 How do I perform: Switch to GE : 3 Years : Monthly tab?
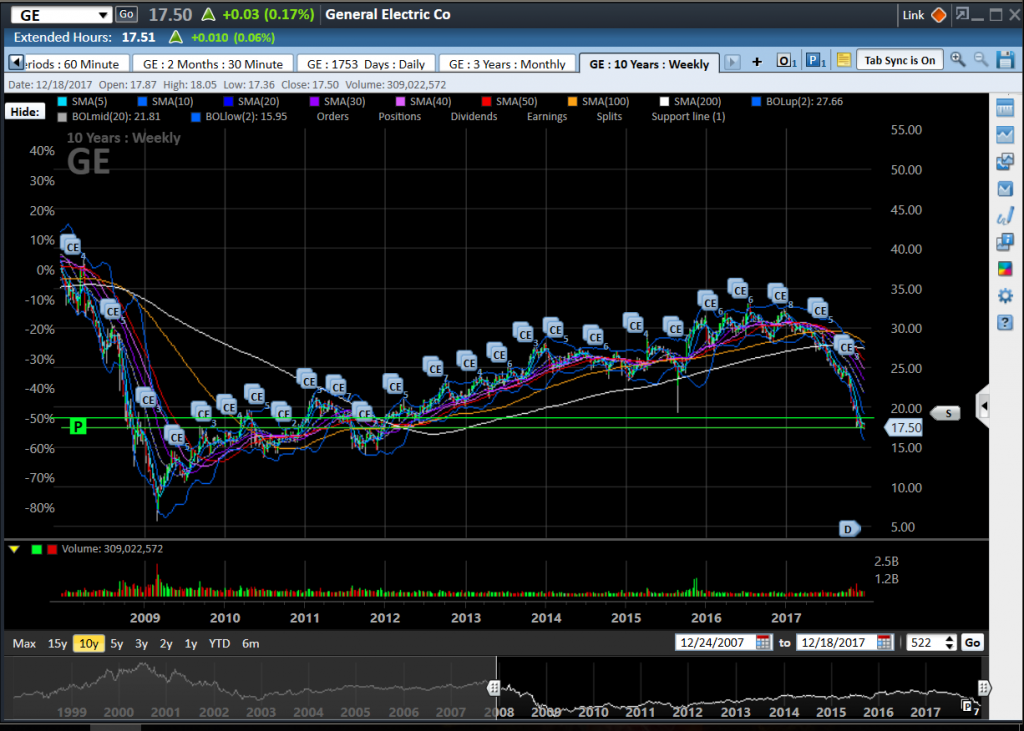(x=507, y=64)
